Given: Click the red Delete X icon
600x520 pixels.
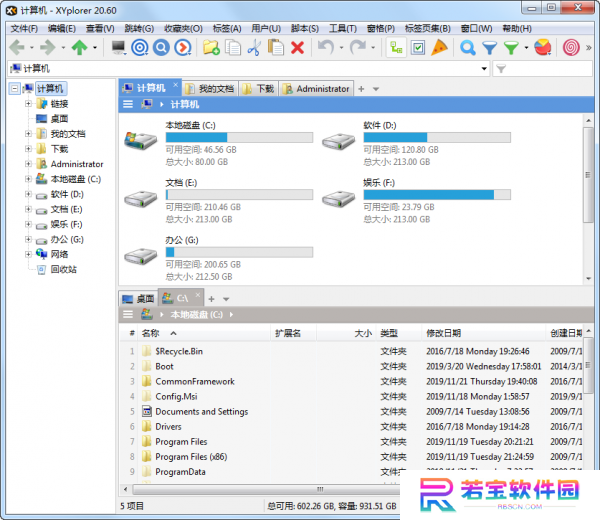Looking at the screenshot, I should (x=297, y=47).
